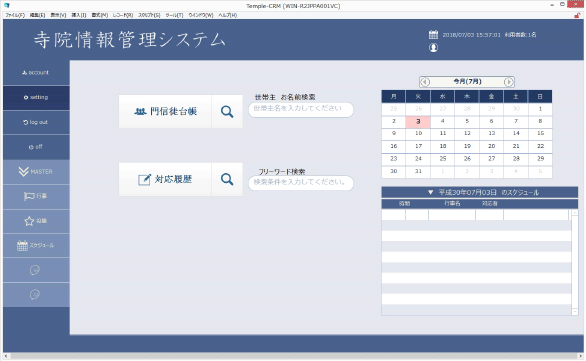The image size is (586, 361).
Task: Click the horizontal scrollbar at window bottom
Action: 293,356
